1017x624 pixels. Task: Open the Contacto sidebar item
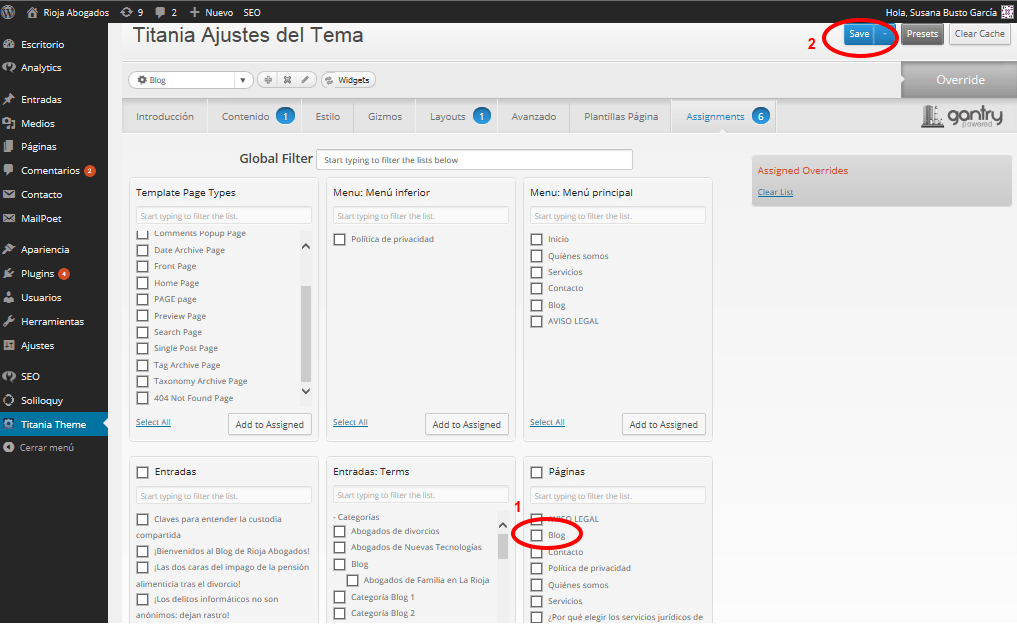coord(42,195)
